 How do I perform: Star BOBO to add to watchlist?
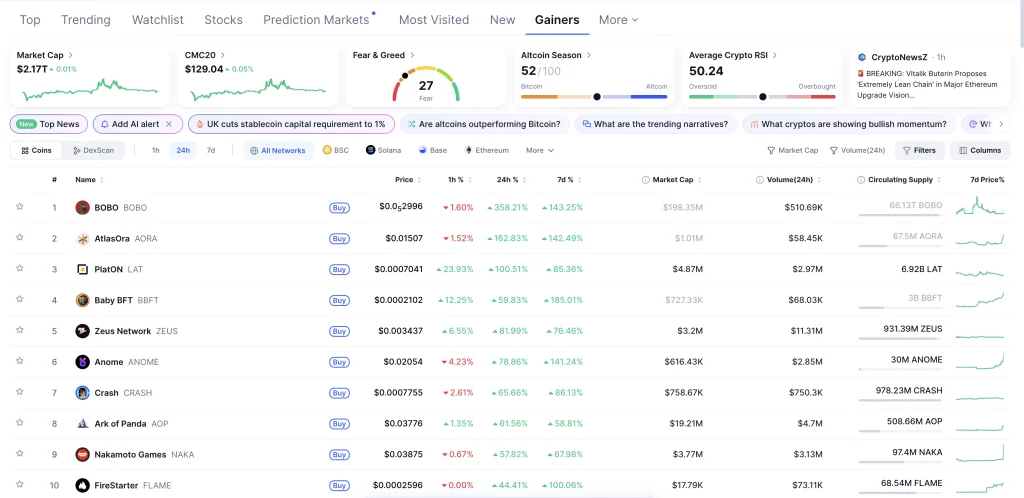[x=20, y=206]
